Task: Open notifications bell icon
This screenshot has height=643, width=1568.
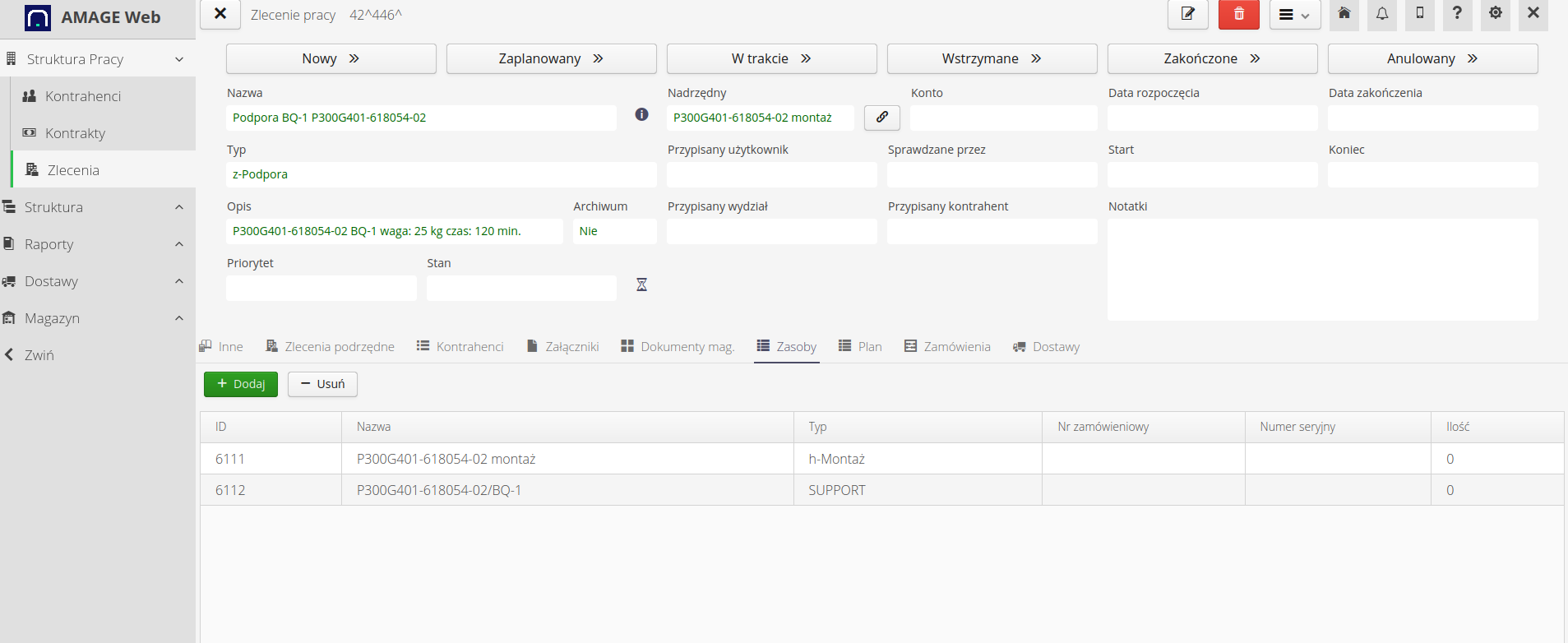Action: point(1382,14)
